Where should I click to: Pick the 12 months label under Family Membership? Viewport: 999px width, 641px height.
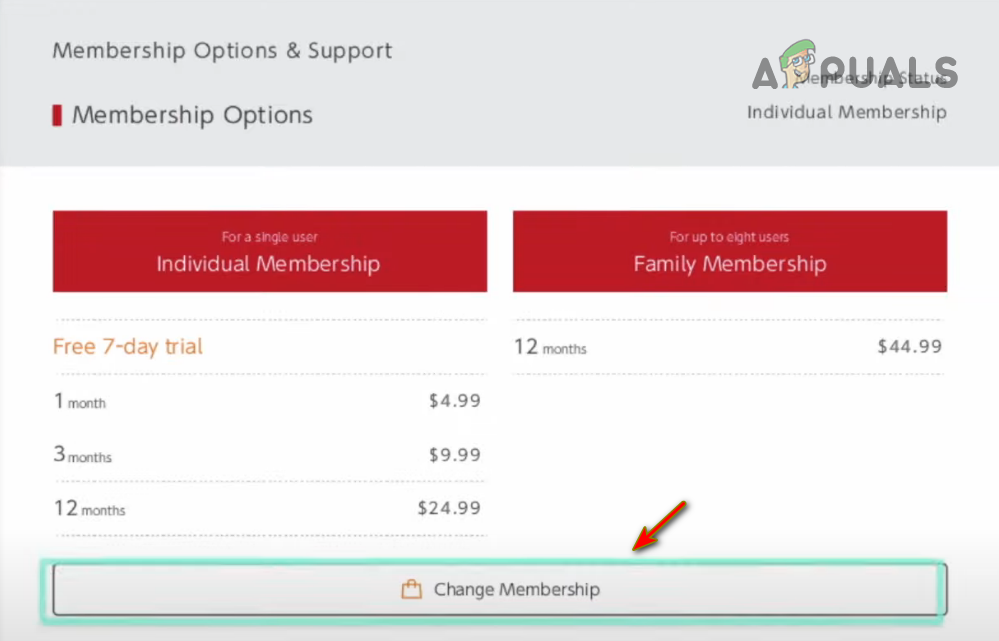tap(550, 347)
